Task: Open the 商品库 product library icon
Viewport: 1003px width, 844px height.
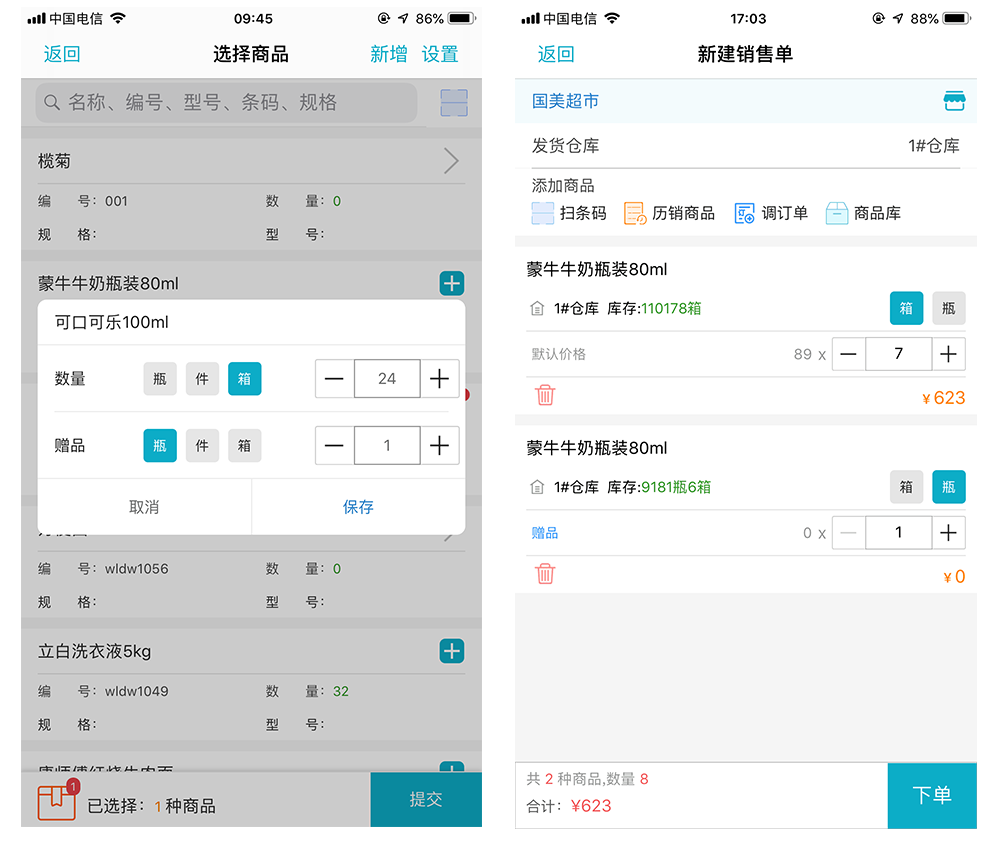Action: pos(836,212)
